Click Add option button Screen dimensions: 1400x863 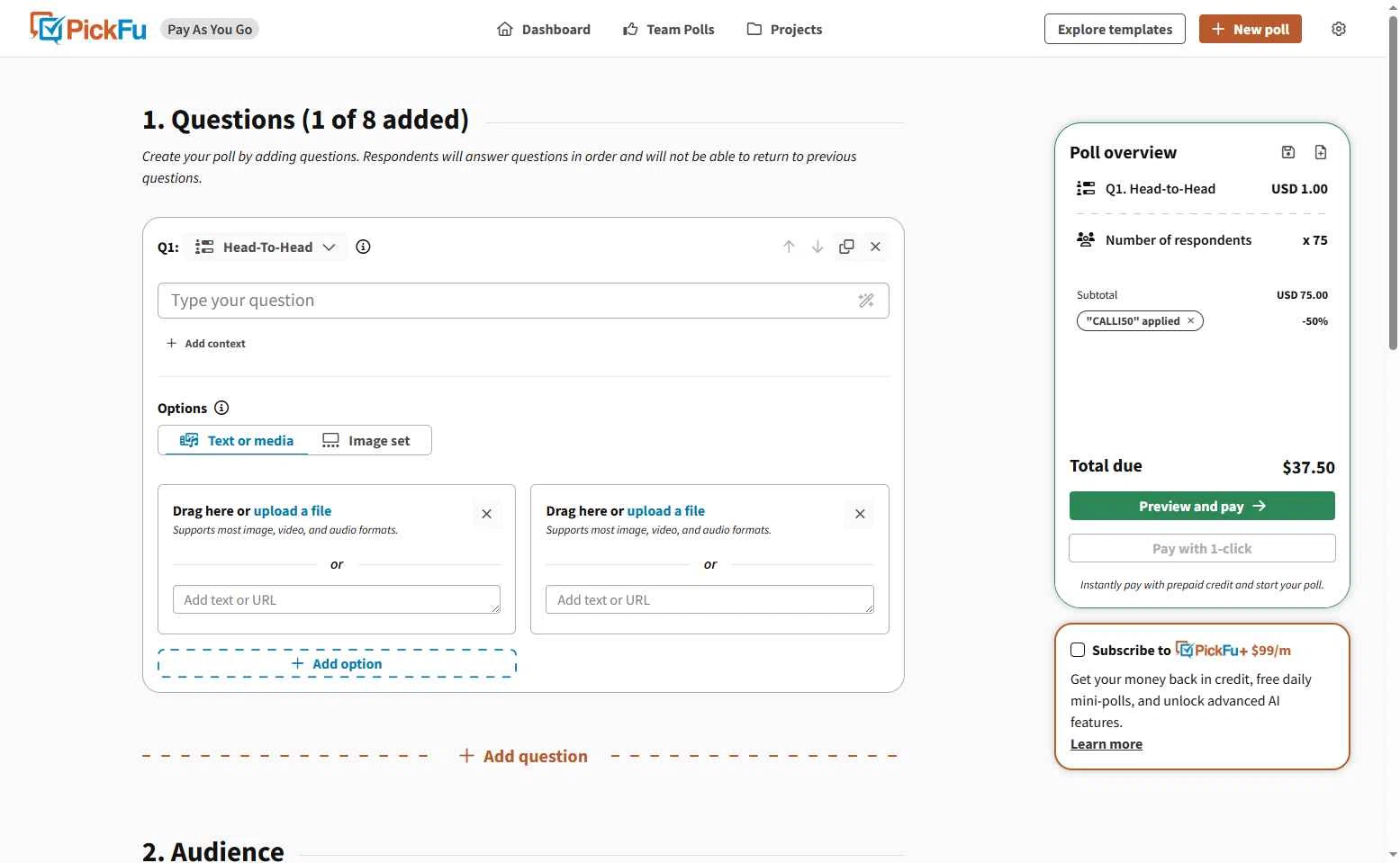[x=337, y=663]
